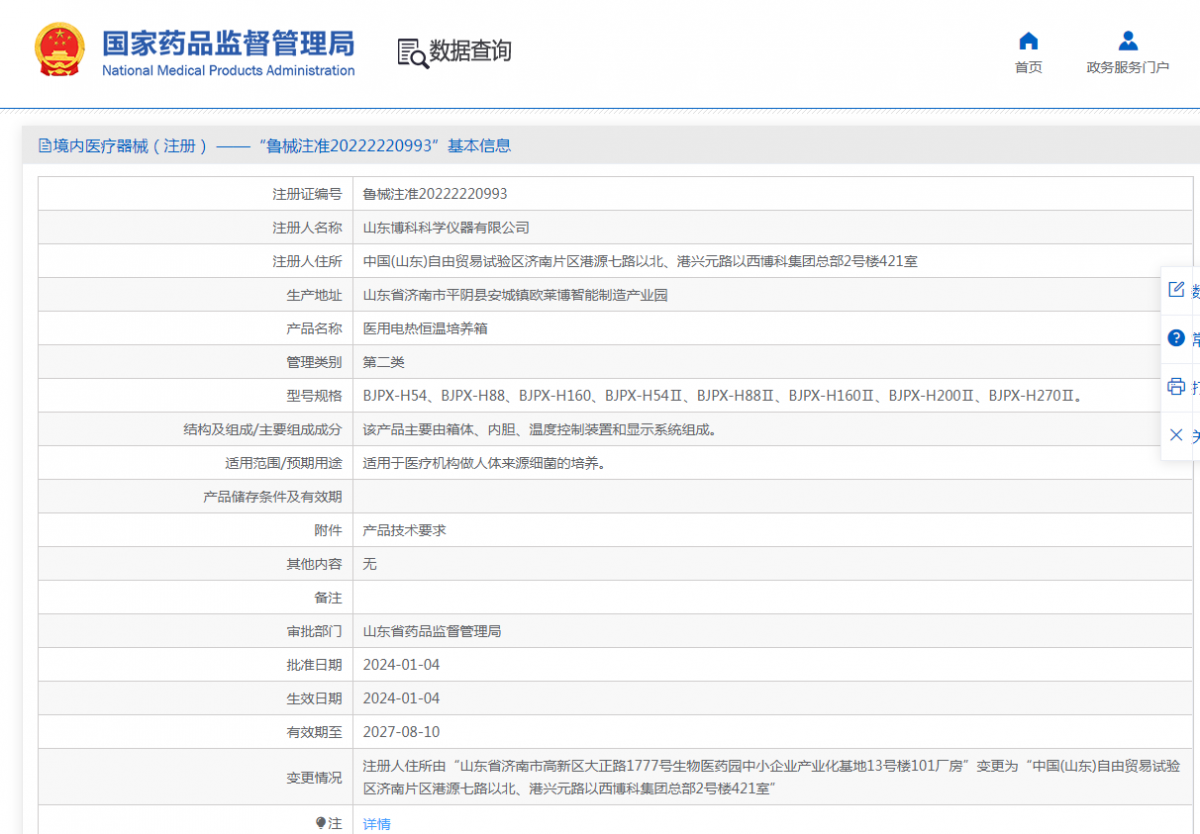Click the 注册证编号 label
This screenshot has height=834, width=1200.
307,194
